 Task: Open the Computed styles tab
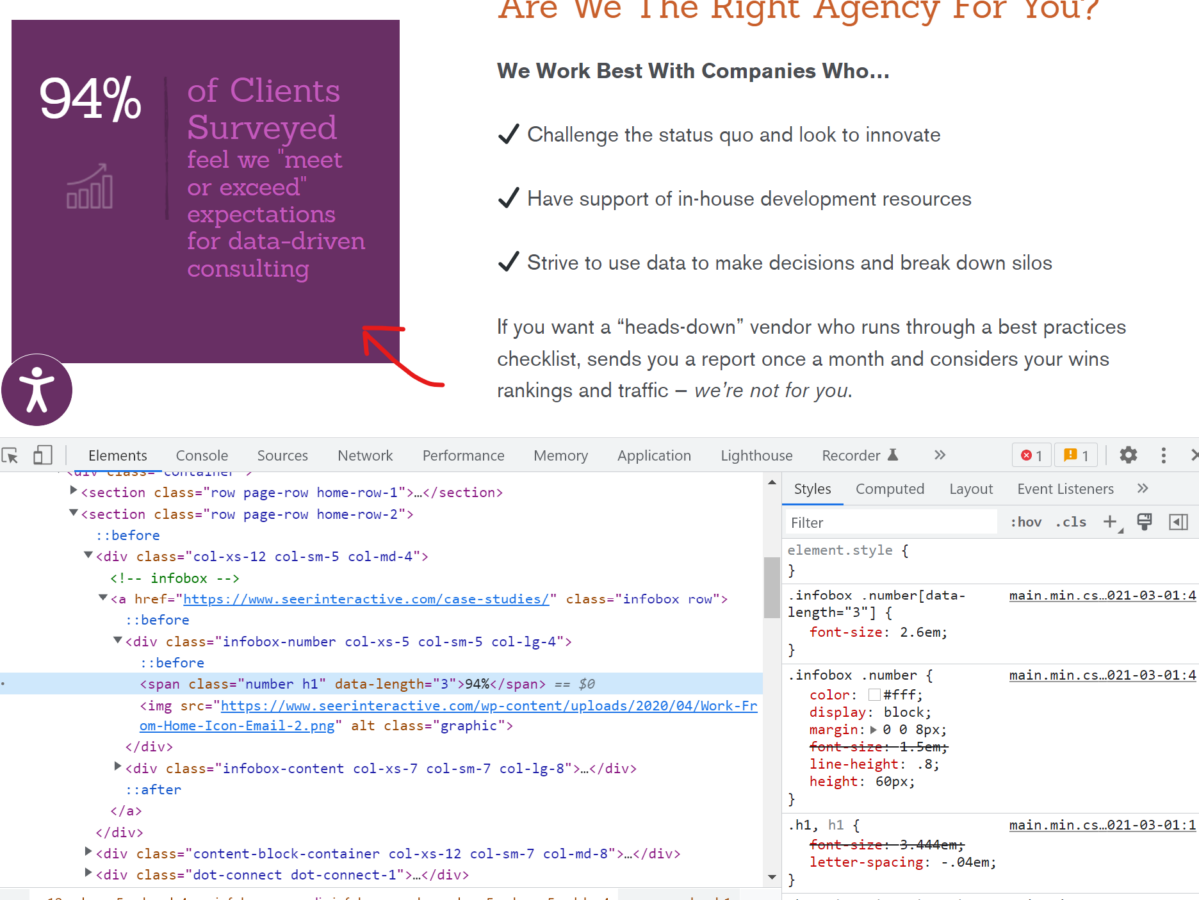pos(889,488)
